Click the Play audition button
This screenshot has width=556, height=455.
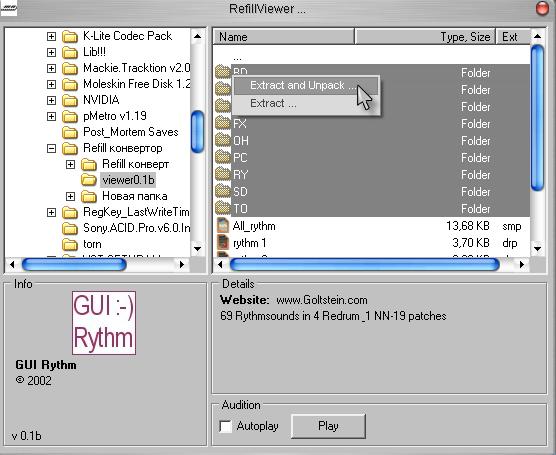328,426
